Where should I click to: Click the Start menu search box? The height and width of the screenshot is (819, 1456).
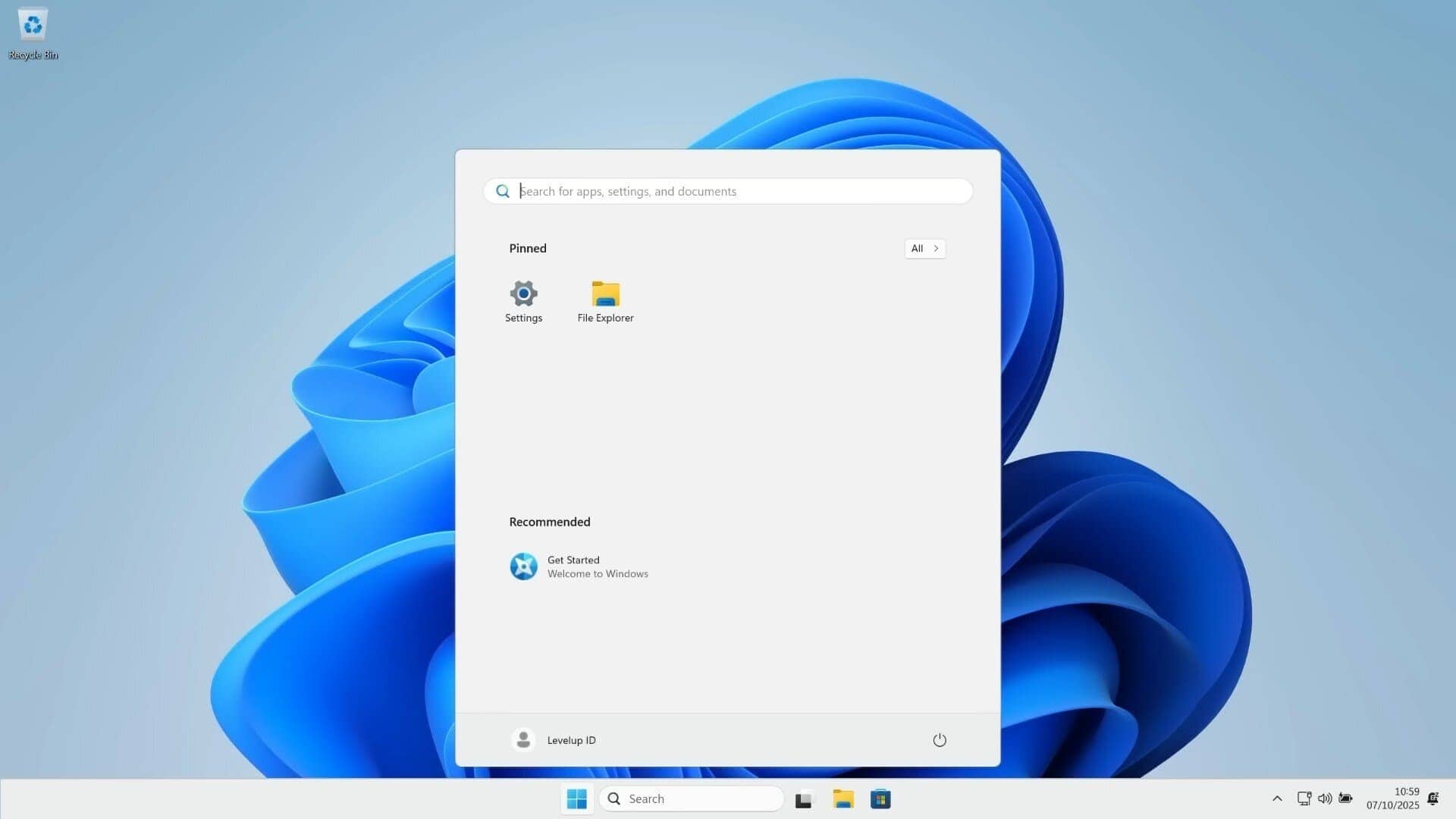(726, 190)
